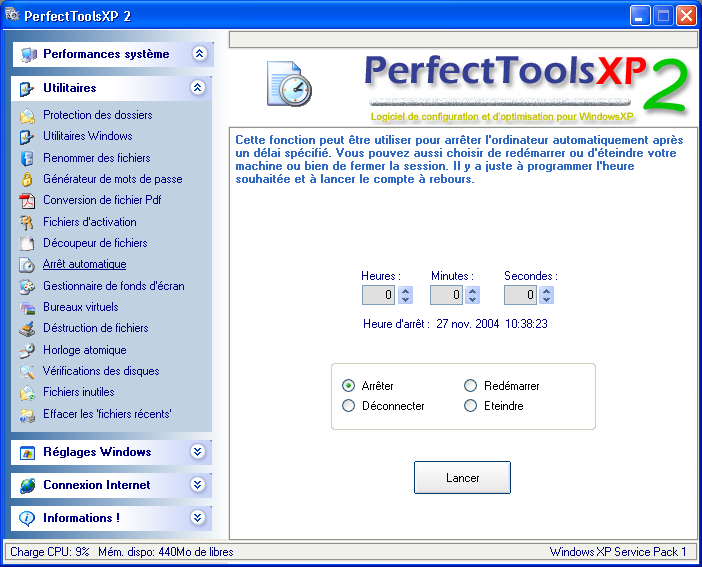
Task: Open the Informations ! section
Action: 111,518
